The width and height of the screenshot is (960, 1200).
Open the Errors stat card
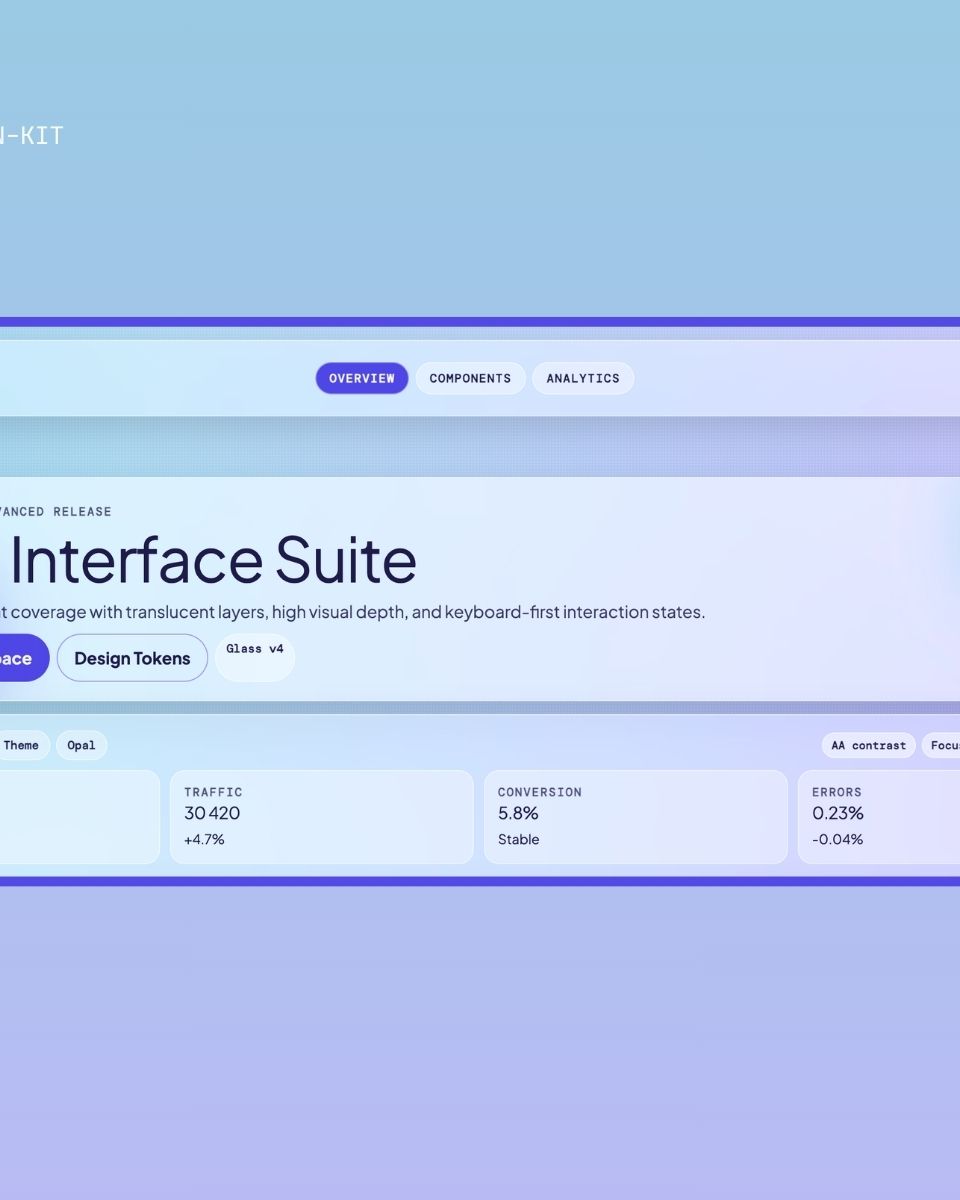[879, 817]
